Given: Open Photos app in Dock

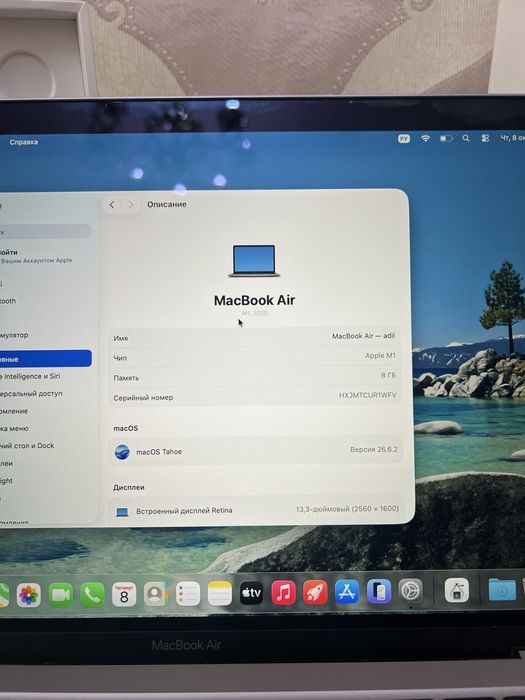Looking at the screenshot, I should click(x=29, y=595).
